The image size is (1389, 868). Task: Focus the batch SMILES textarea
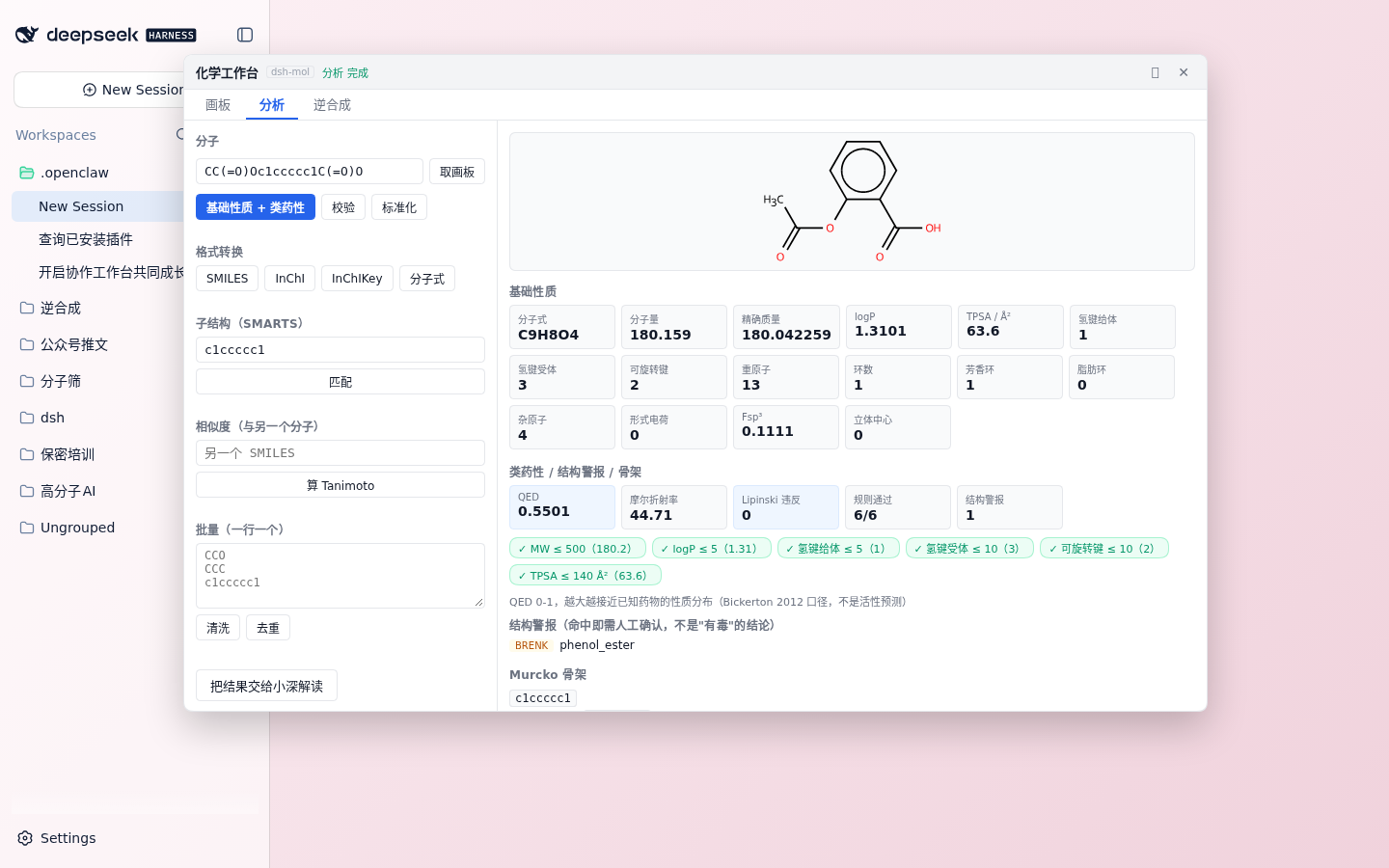(x=340, y=576)
